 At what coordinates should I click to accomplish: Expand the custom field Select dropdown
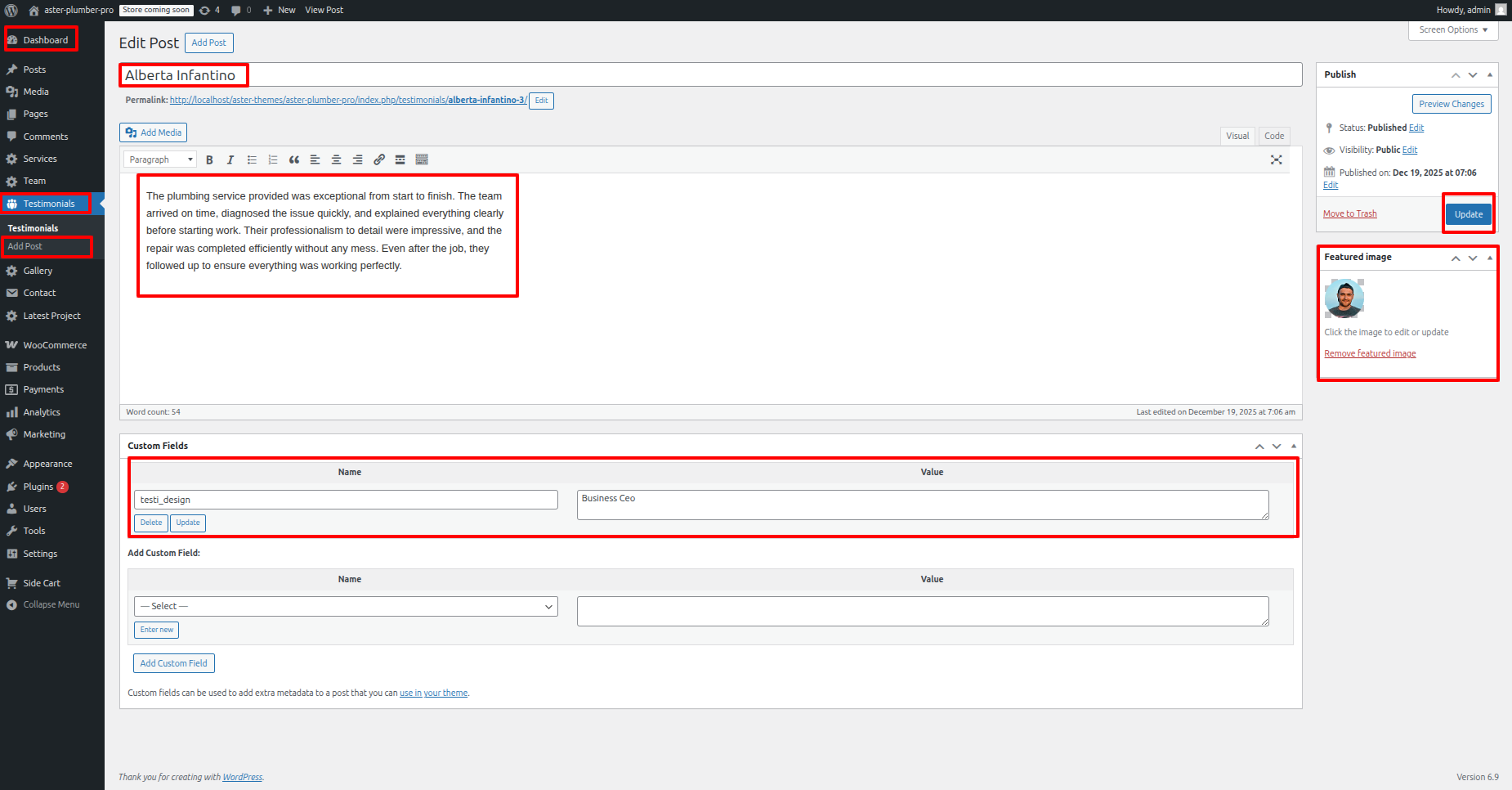[346, 606]
